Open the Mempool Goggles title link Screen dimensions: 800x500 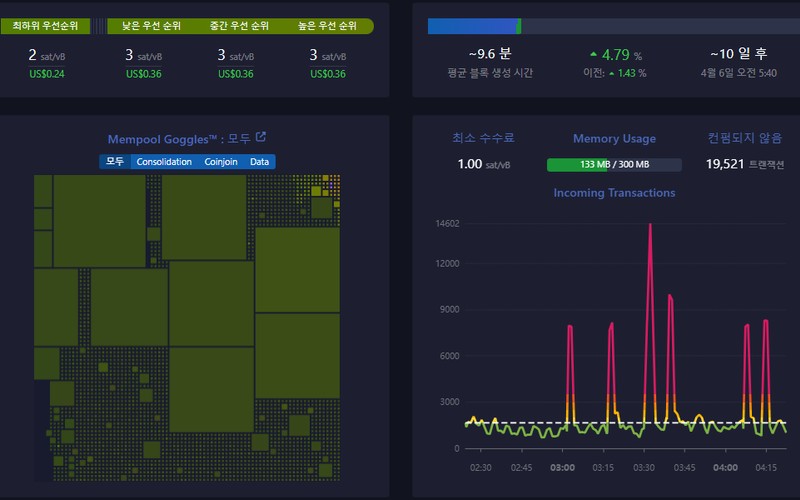(x=179, y=139)
